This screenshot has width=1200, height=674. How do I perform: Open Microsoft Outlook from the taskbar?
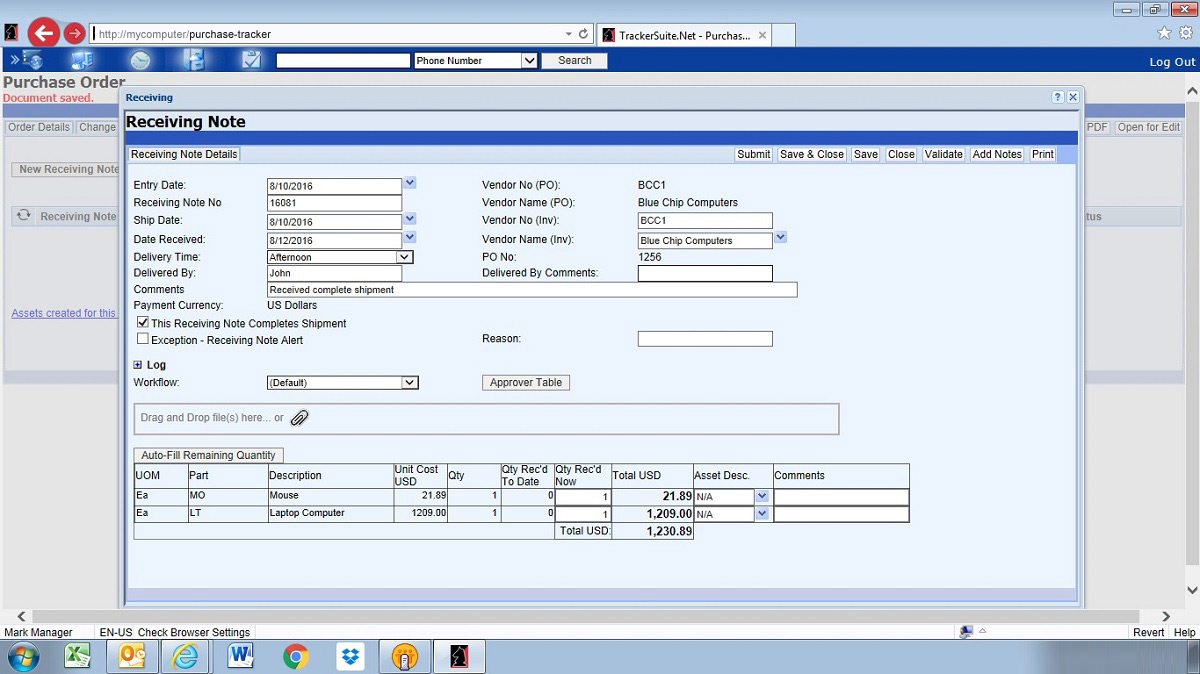click(130, 657)
